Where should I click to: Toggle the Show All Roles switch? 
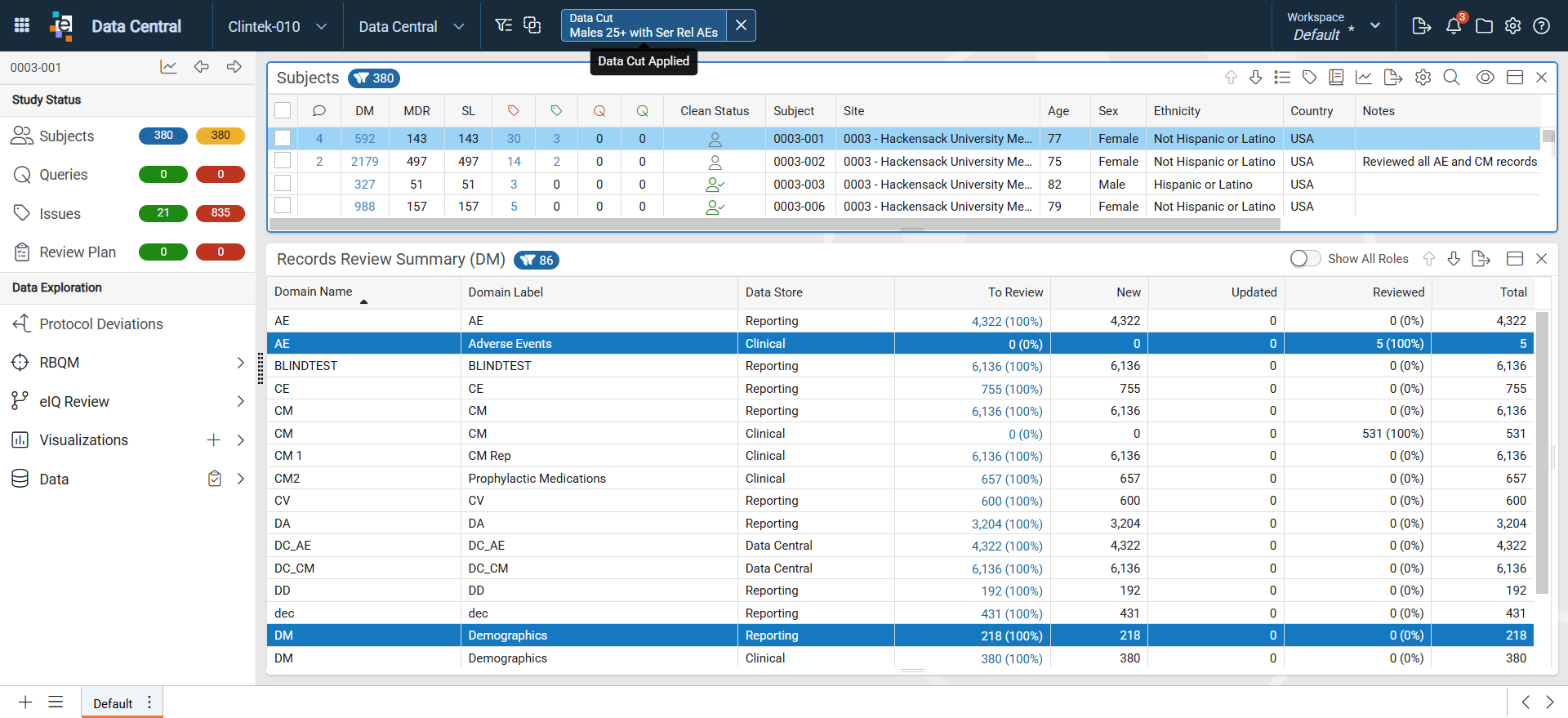(x=1305, y=259)
